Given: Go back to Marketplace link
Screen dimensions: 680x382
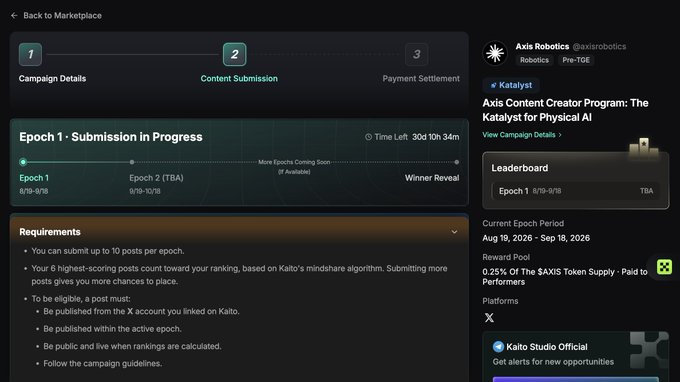Looking at the screenshot, I should click(62, 16).
